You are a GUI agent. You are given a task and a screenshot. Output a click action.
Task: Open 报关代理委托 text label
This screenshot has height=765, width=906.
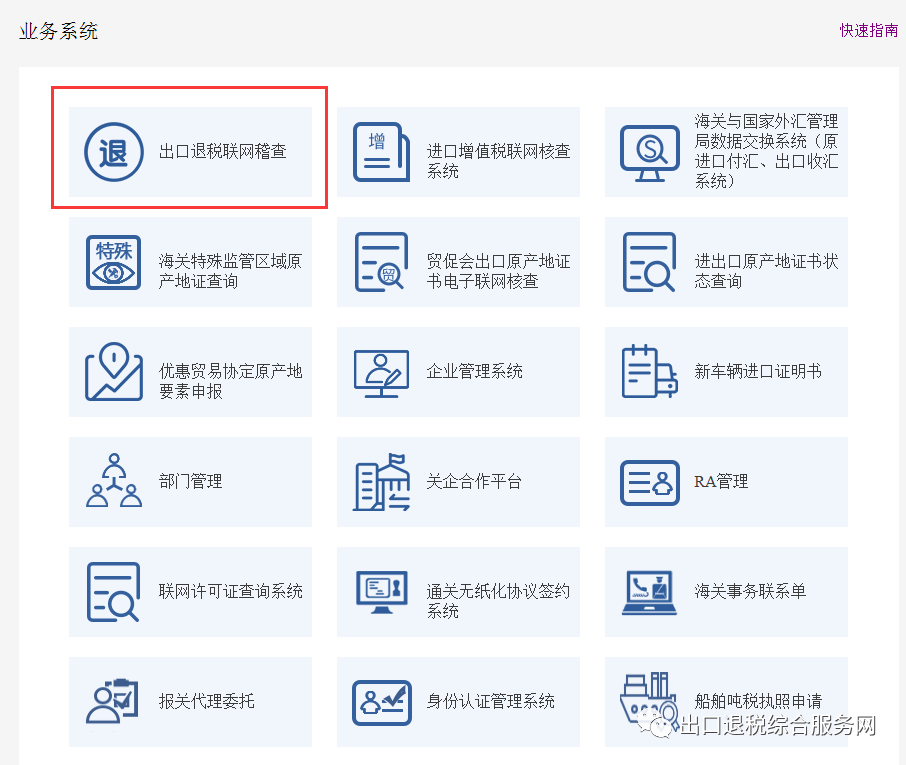click(206, 702)
